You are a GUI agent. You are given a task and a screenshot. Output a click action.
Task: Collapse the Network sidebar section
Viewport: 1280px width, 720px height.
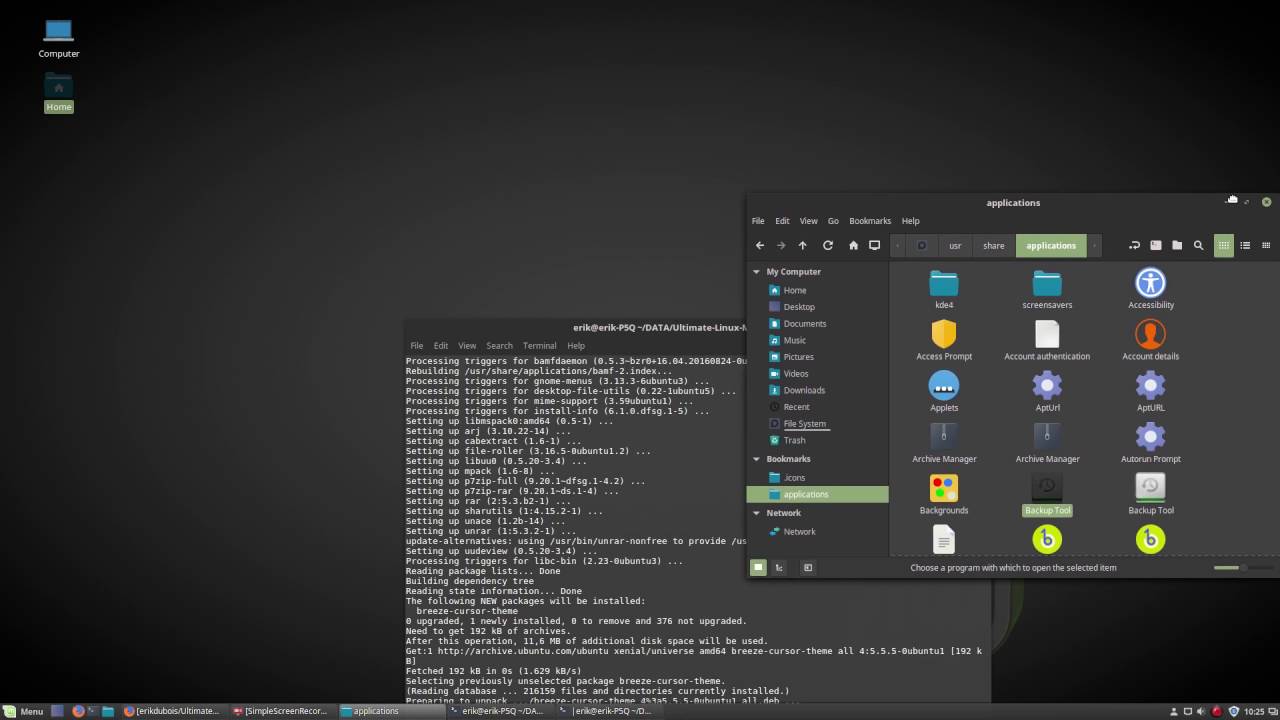pyautogui.click(x=756, y=513)
